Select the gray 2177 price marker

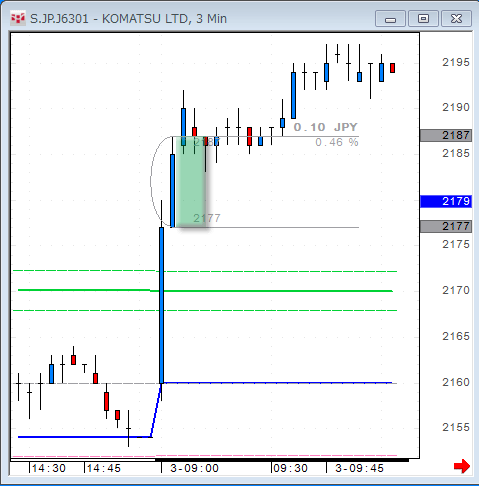pyautogui.click(x=446, y=226)
